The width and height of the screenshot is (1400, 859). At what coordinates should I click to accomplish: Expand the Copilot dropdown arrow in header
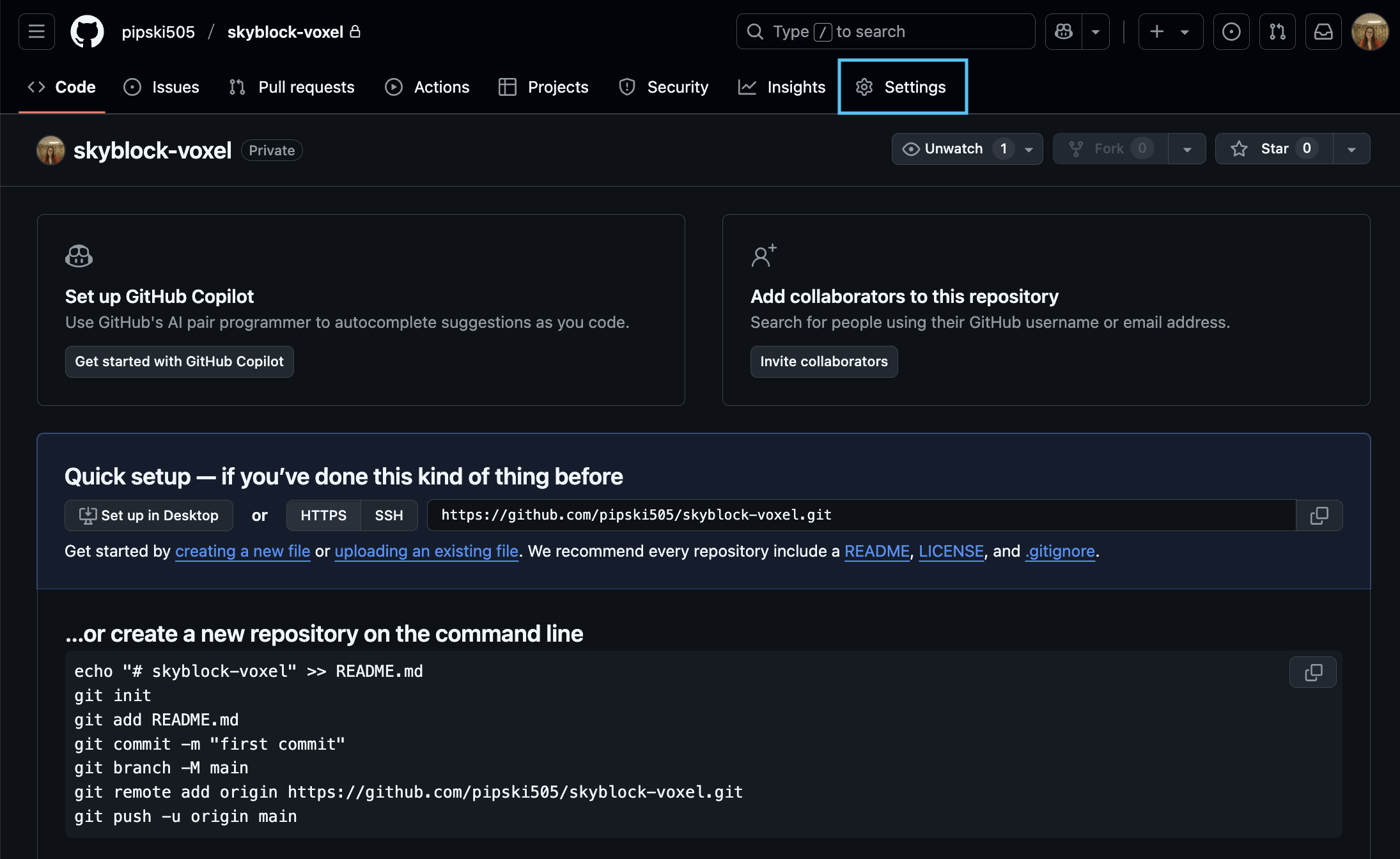(1096, 31)
